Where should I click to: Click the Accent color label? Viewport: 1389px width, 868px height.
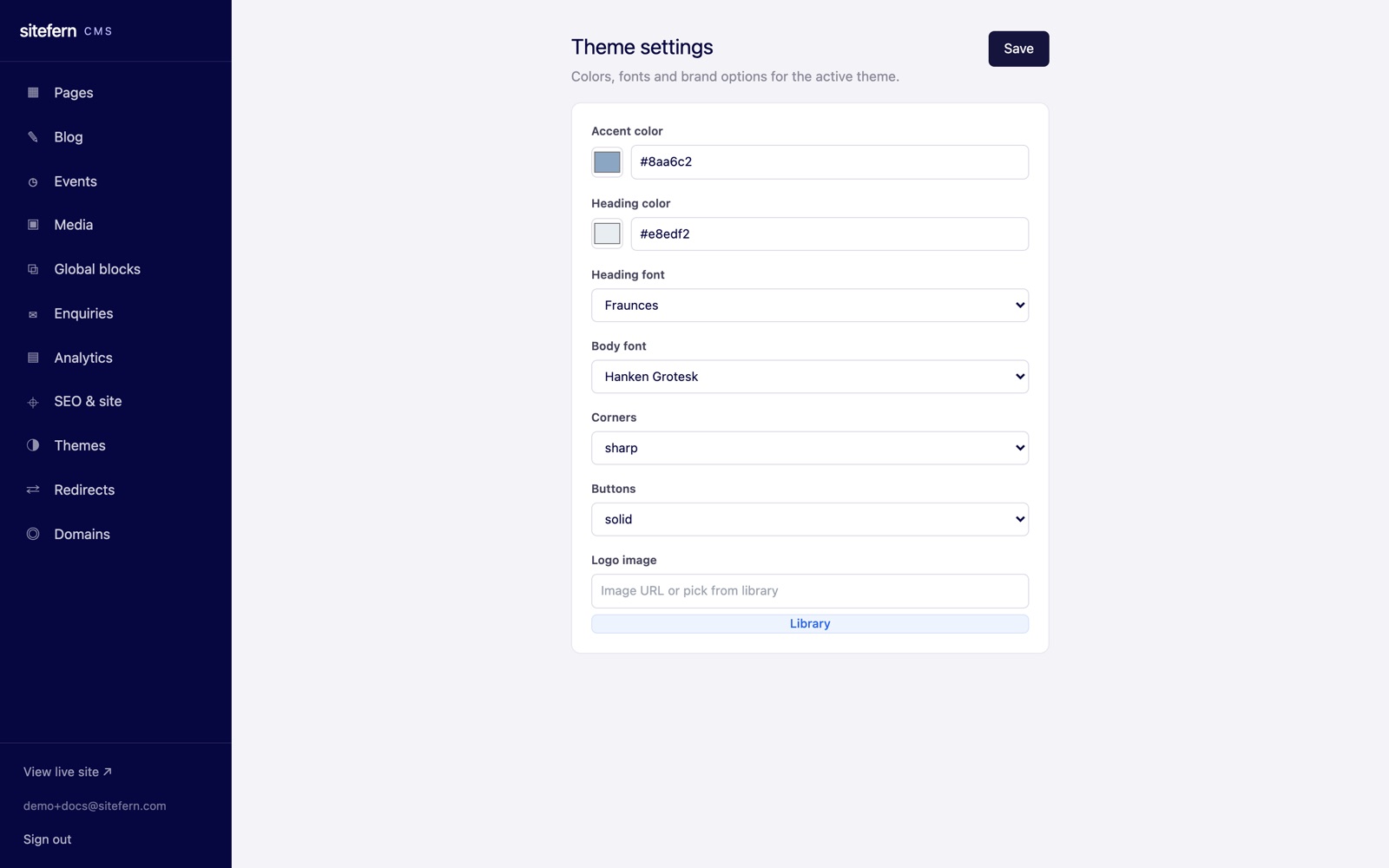[x=627, y=131]
